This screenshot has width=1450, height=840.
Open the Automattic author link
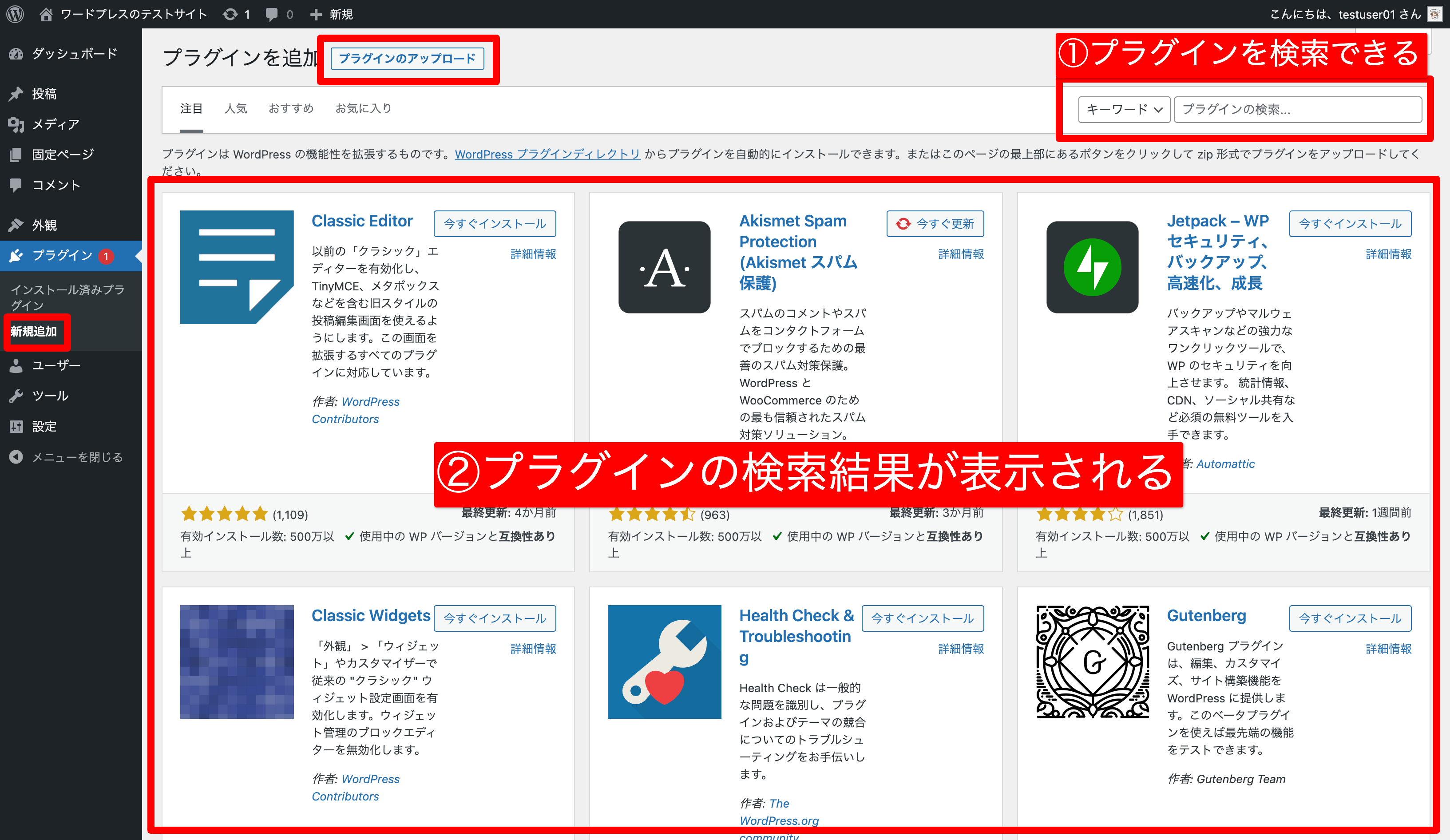click(x=1225, y=464)
